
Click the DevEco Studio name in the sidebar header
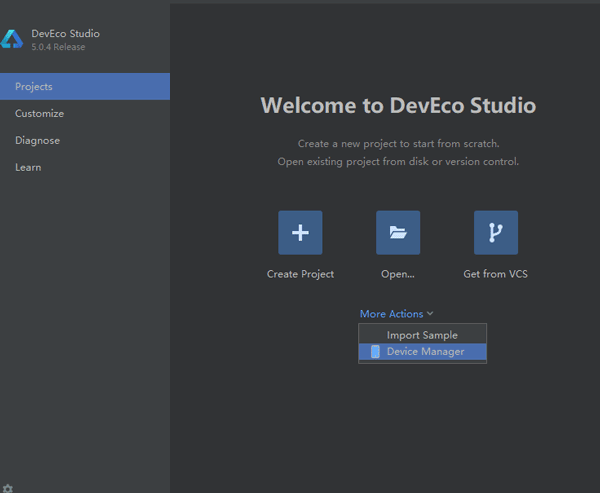point(65,33)
